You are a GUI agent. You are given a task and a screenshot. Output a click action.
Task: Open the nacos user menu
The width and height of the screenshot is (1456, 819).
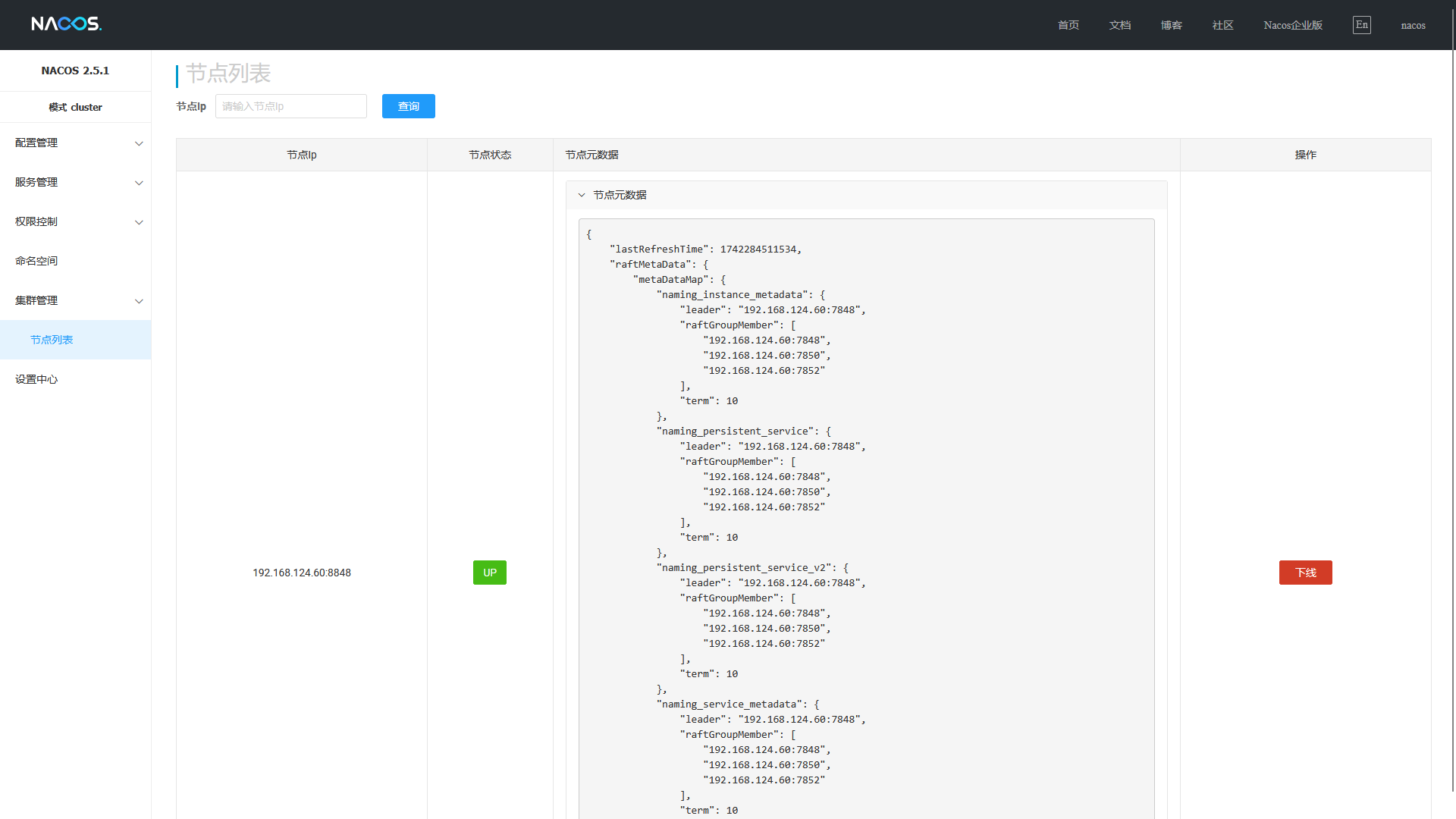(x=1413, y=25)
